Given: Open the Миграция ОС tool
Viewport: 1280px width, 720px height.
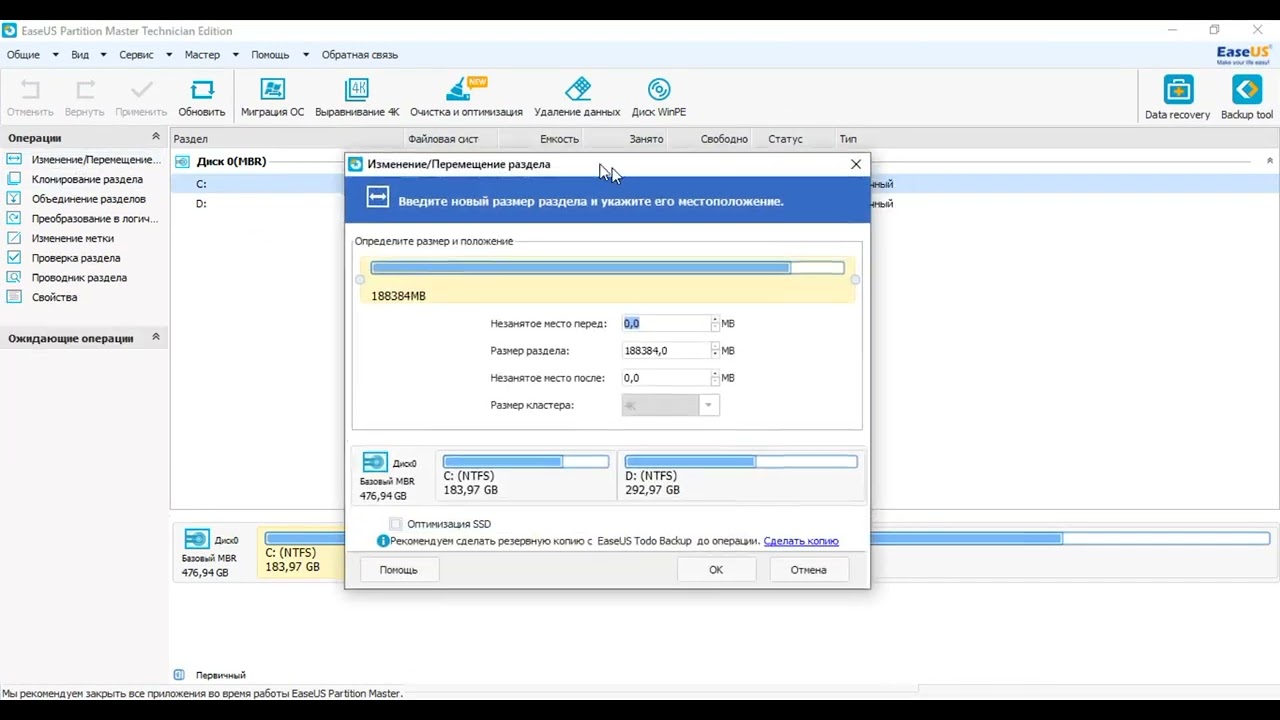Looking at the screenshot, I should [272, 98].
